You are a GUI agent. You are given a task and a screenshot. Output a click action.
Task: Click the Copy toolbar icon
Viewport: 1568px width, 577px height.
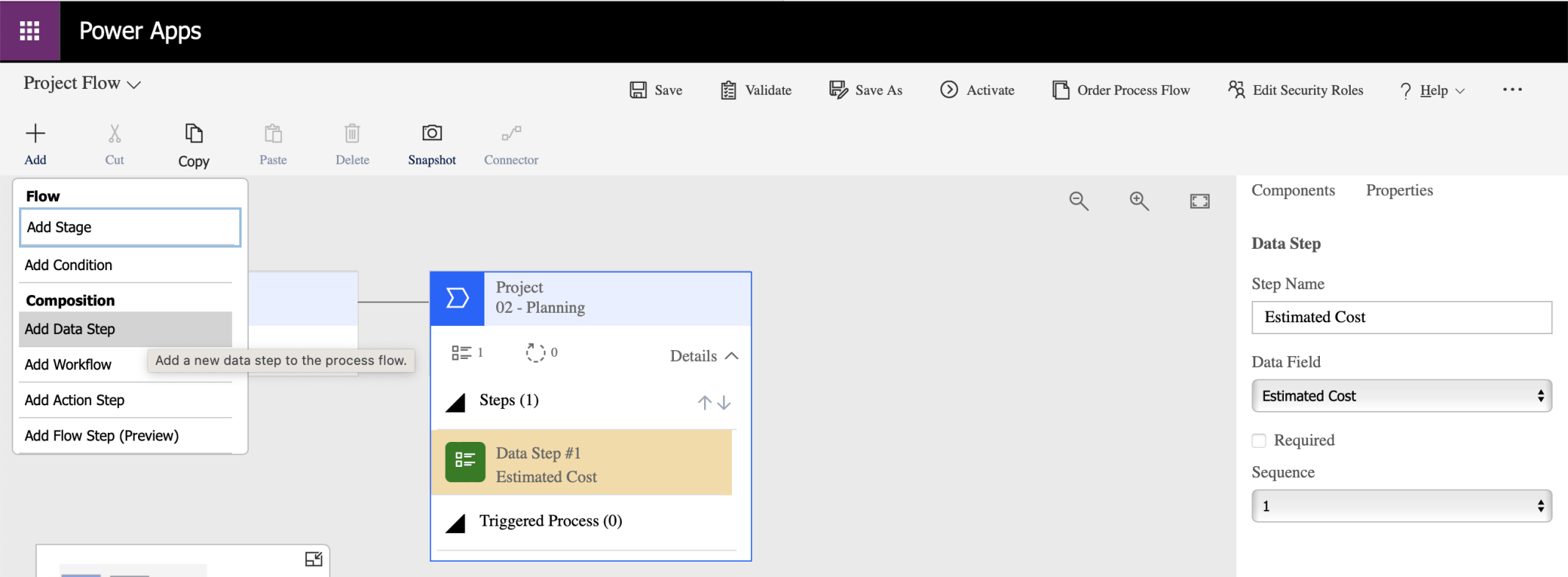(194, 134)
